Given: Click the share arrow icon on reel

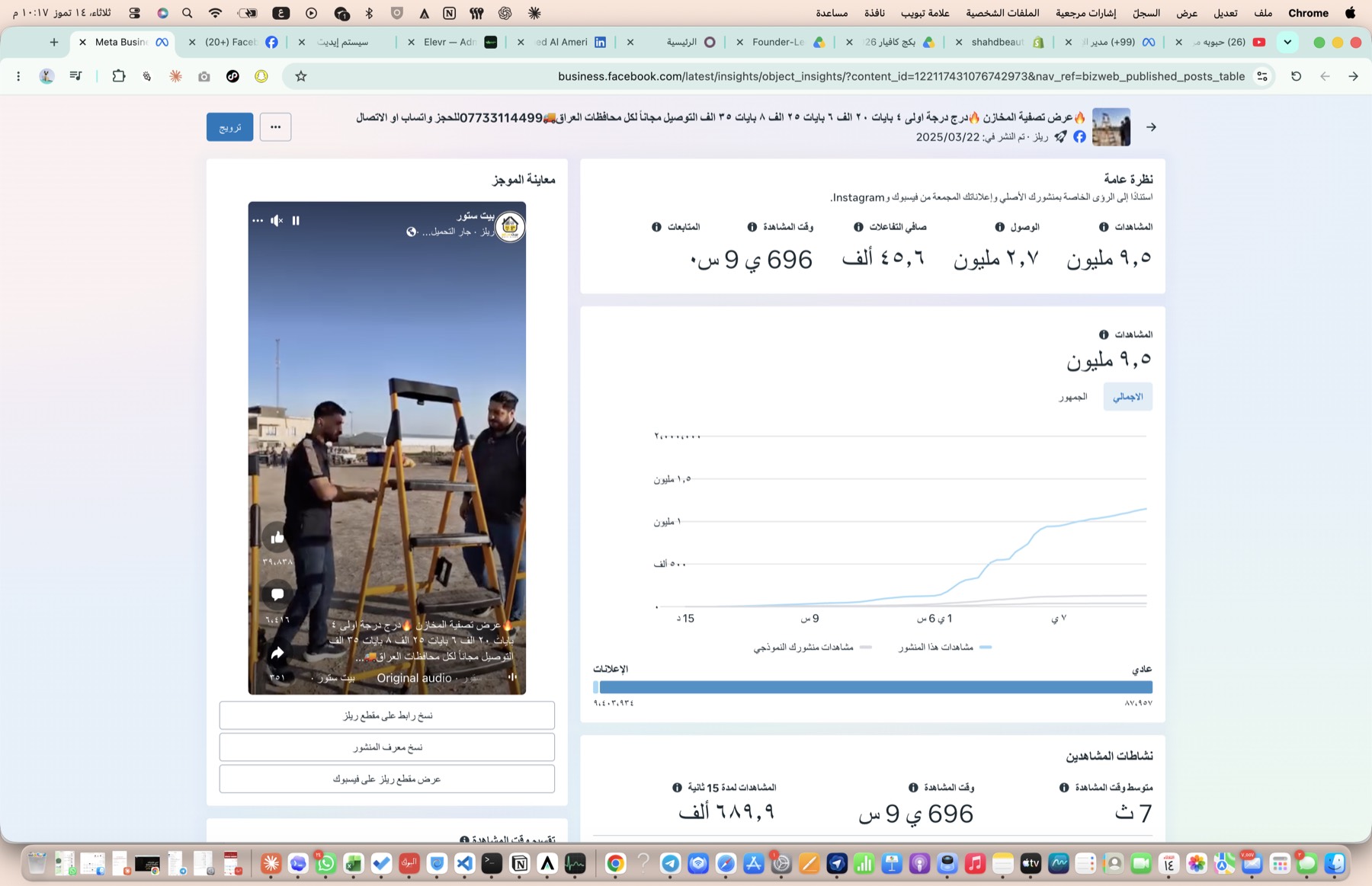Looking at the screenshot, I should pos(277,653).
